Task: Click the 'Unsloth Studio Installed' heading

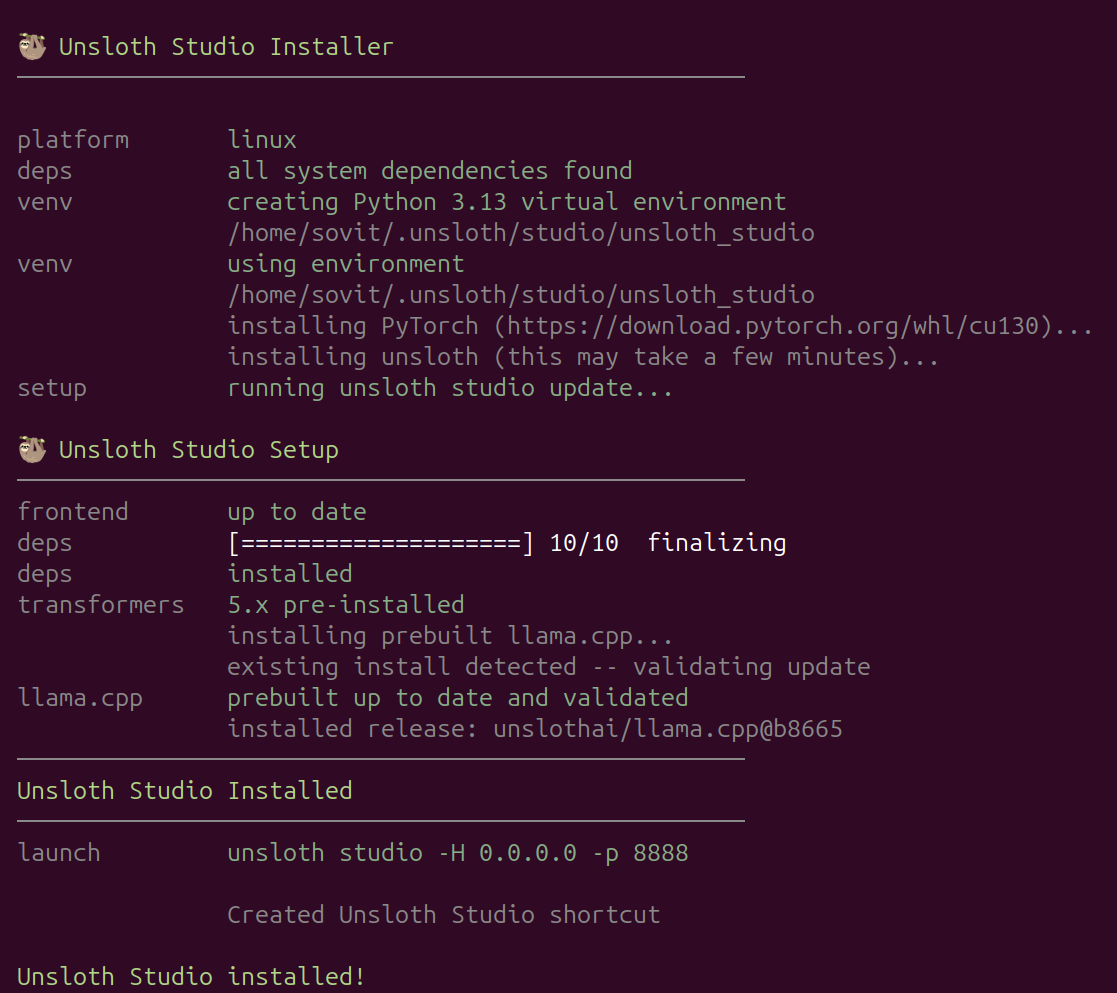Action: [185, 791]
